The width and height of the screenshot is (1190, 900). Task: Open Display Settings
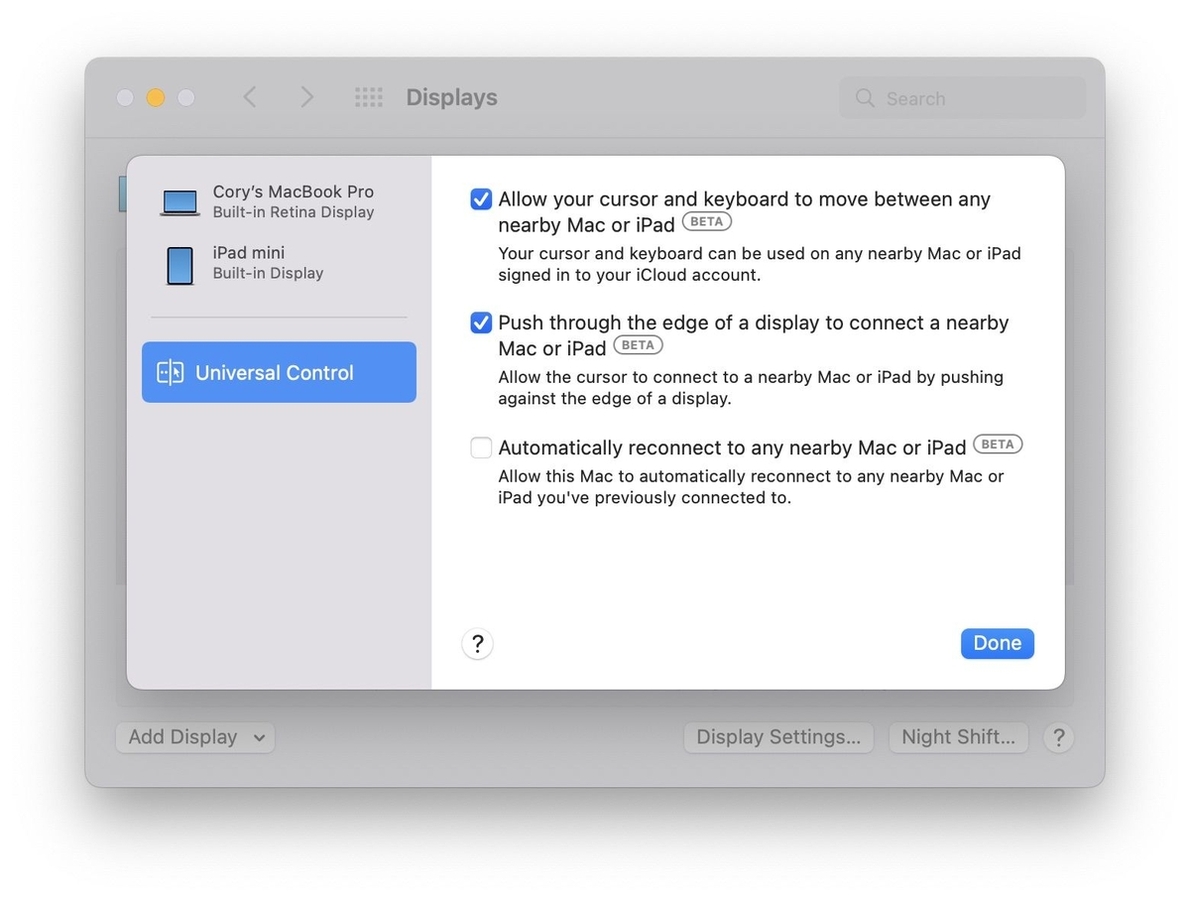coord(778,737)
